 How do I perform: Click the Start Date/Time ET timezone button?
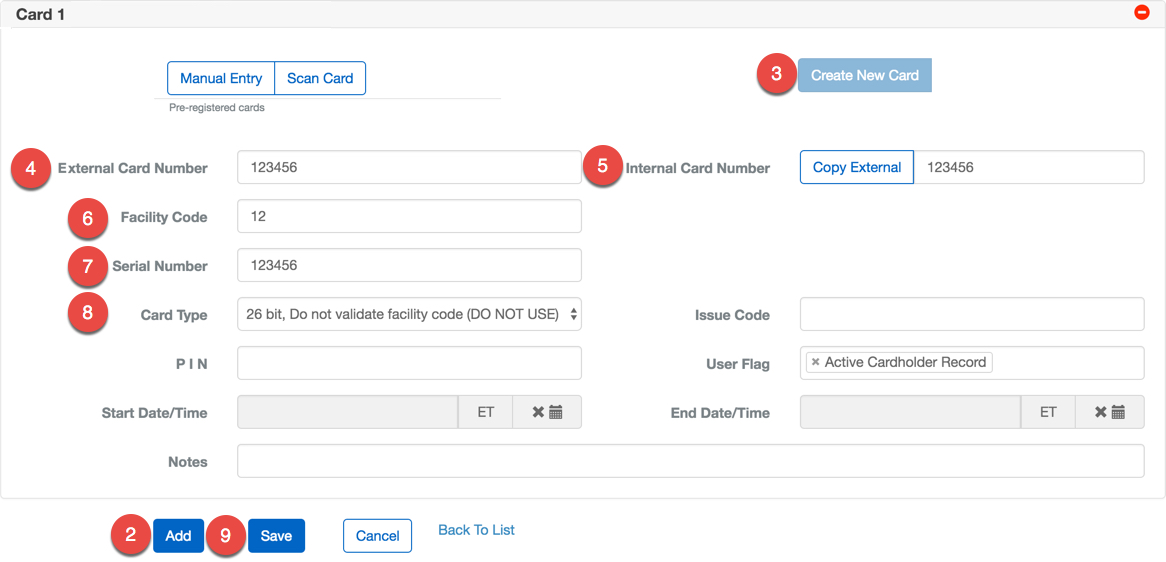pyautogui.click(x=485, y=412)
